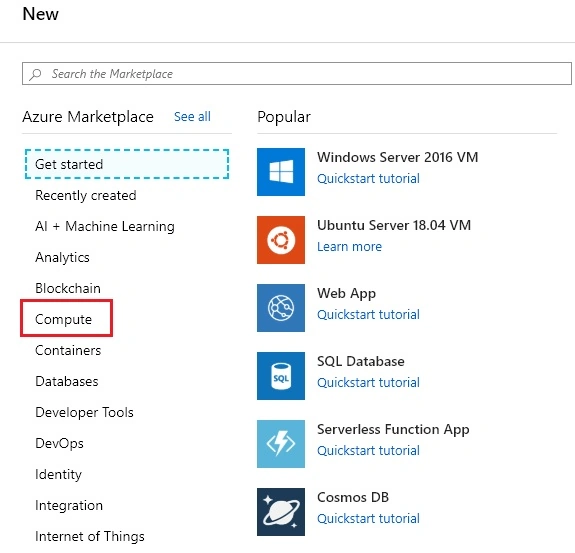Select the Recently created category

[x=86, y=195]
